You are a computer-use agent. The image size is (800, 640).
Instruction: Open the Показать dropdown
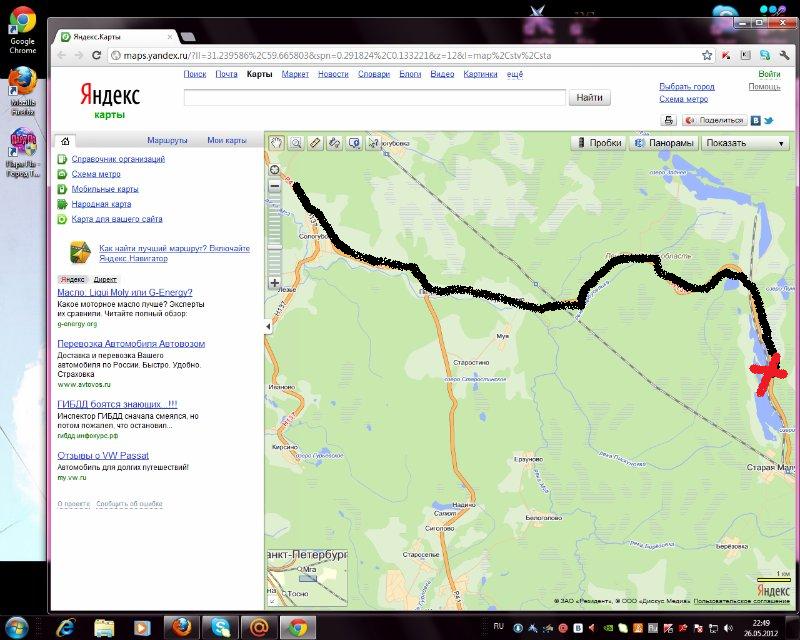tap(745, 143)
